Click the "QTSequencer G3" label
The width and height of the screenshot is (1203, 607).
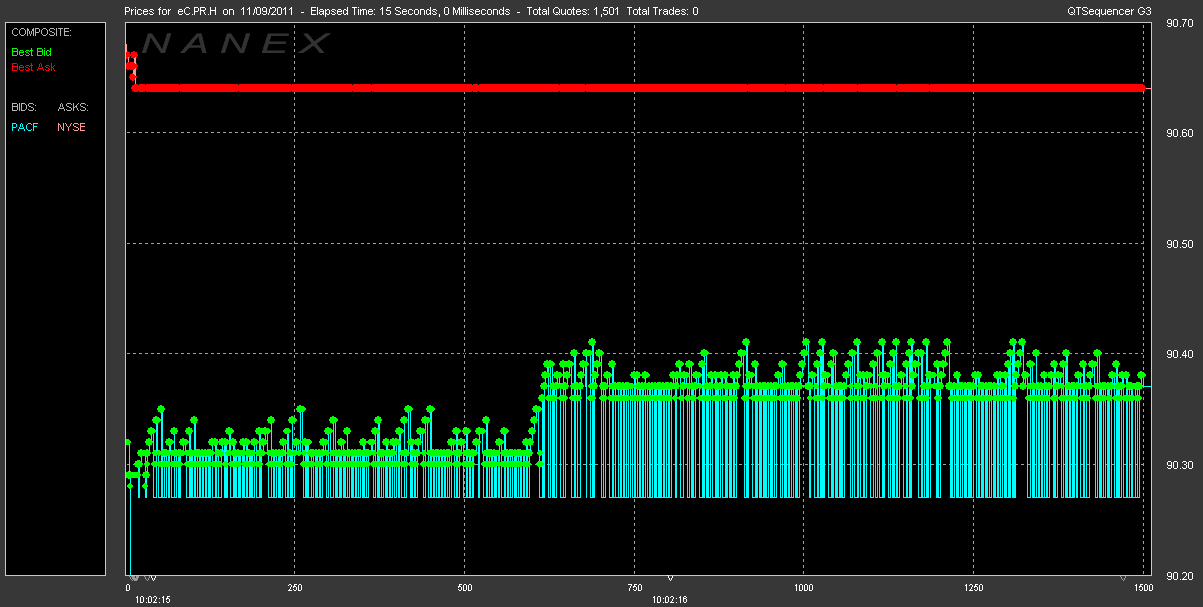pyautogui.click(x=1109, y=10)
